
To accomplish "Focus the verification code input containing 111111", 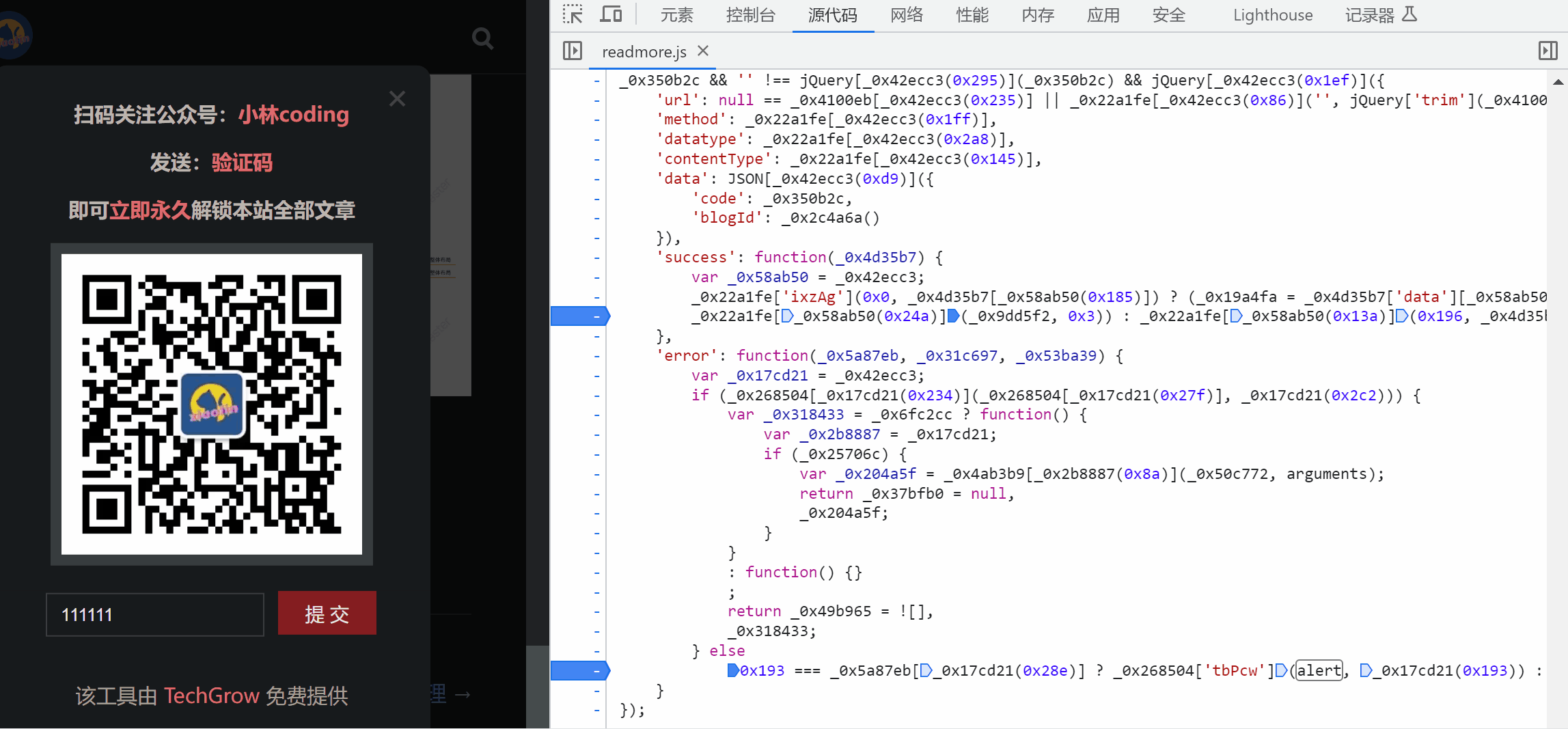I will point(155,614).
